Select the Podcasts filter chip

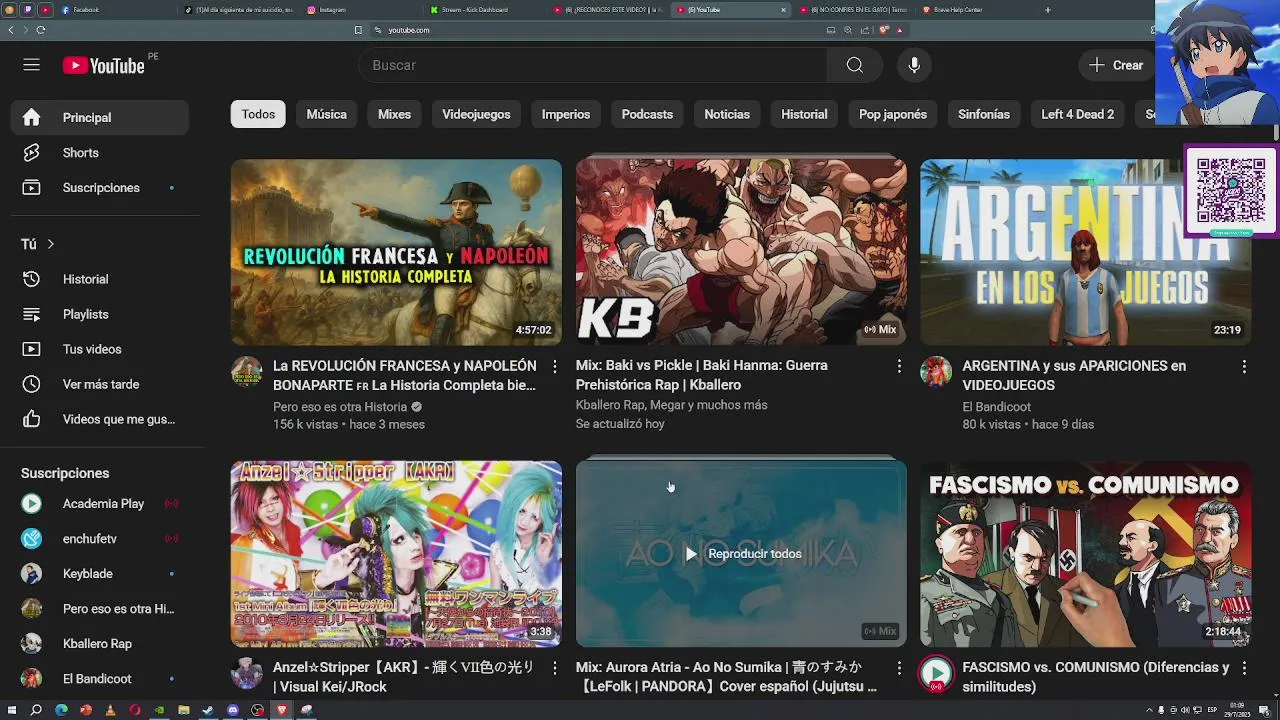(647, 114)
